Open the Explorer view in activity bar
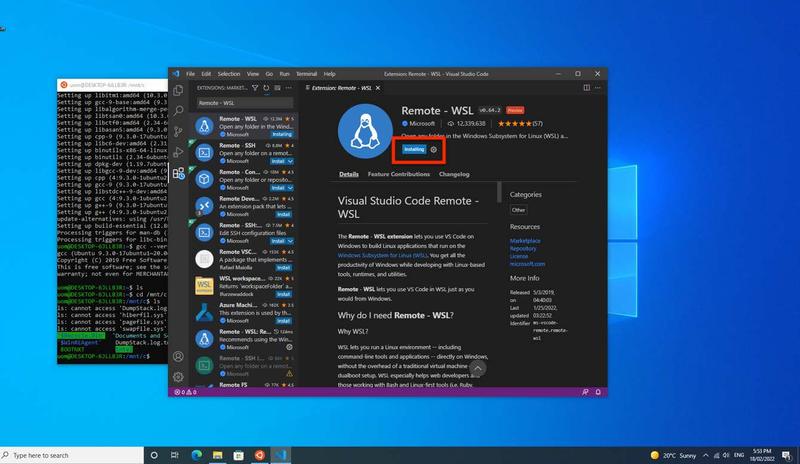800x464 pixels. [178, 90]
